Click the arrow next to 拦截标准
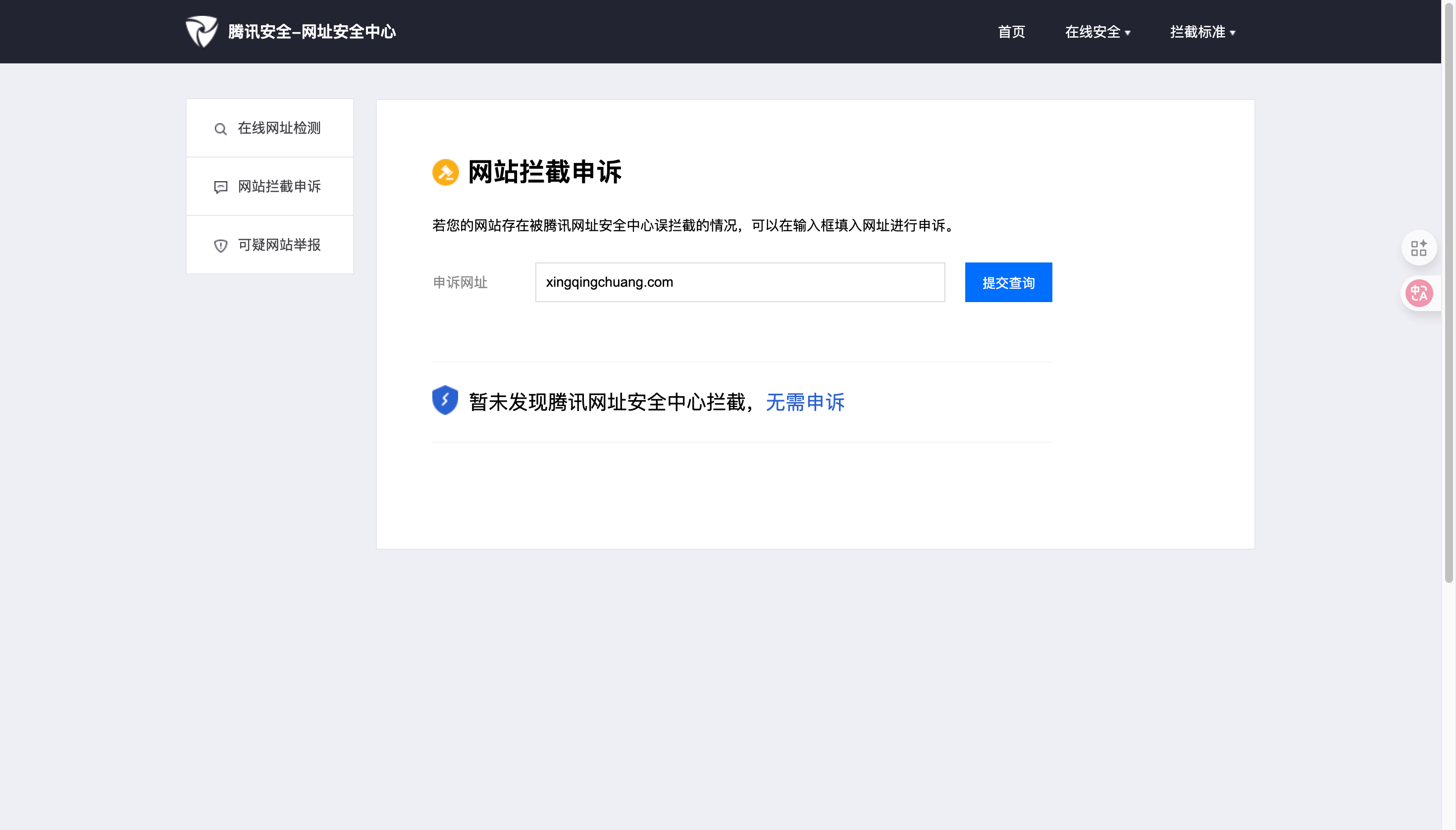 [x=1233, y=33]
